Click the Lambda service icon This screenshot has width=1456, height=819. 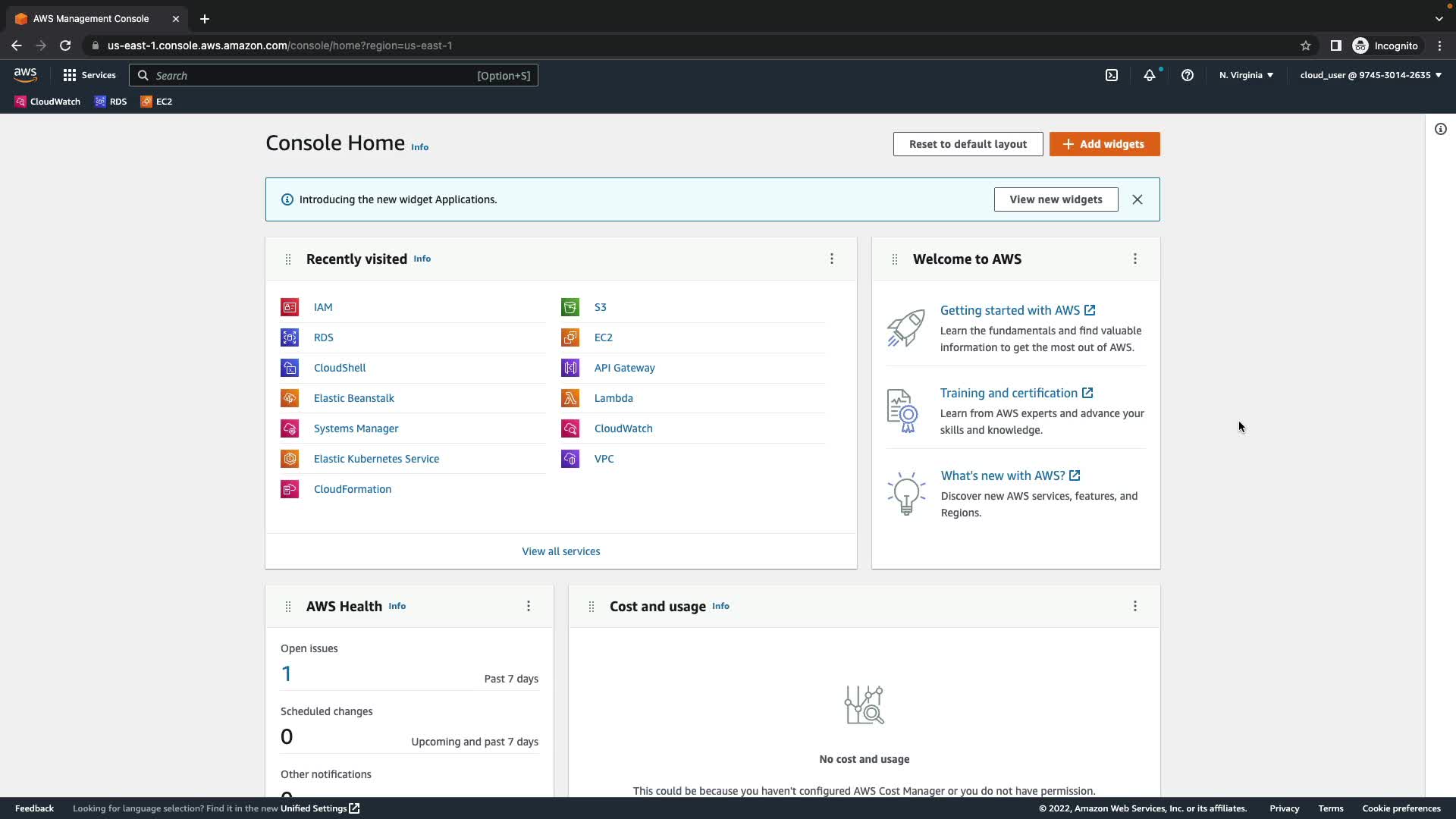point(570,398)
